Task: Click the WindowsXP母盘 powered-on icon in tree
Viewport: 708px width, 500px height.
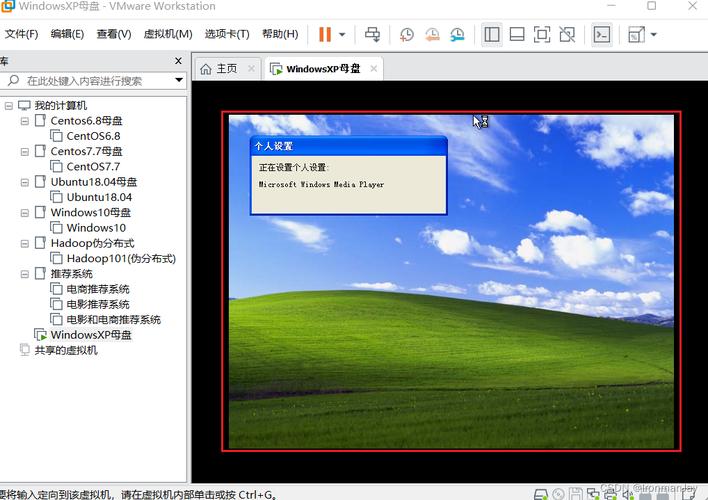Action: (x=40, y=335)
